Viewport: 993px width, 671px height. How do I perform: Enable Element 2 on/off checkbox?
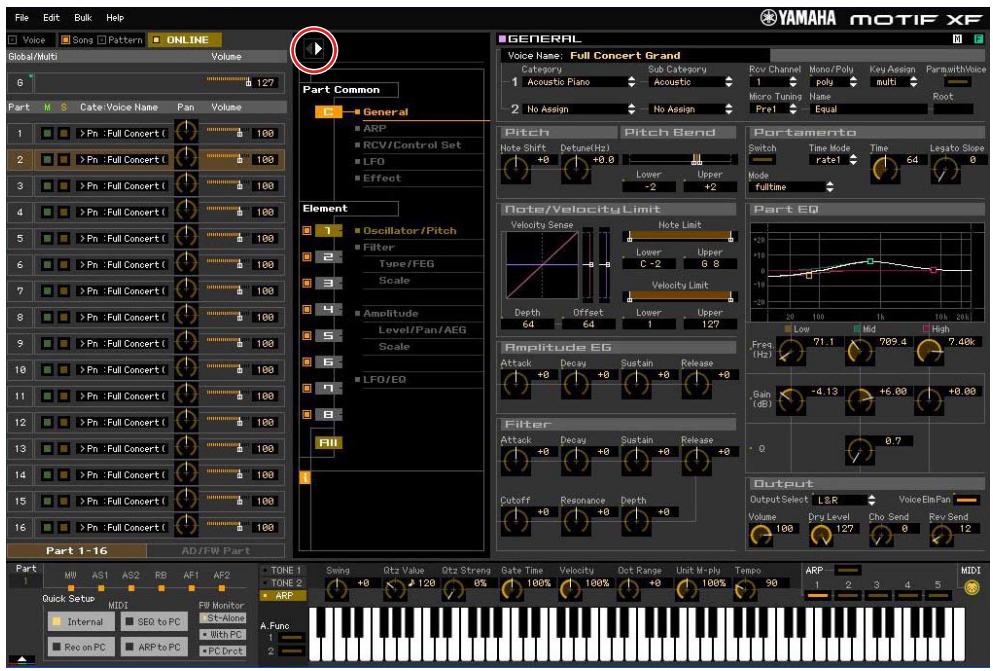(x=307, y=257)
